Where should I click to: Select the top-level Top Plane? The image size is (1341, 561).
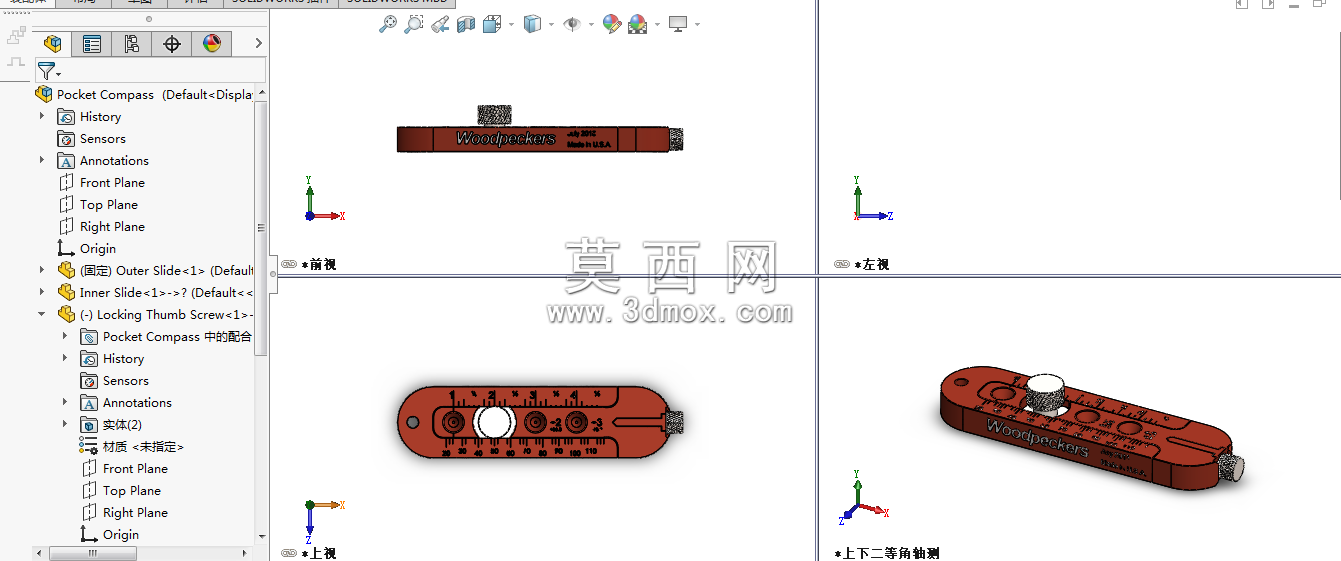point(97,205)
